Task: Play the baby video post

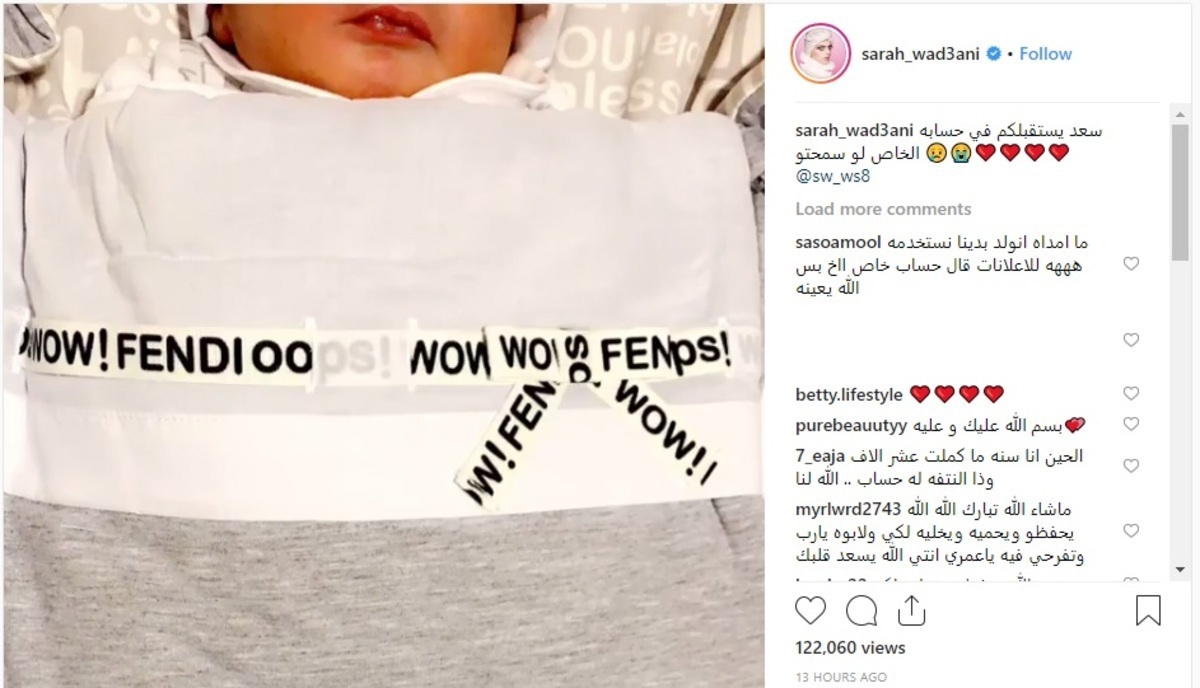Action: 383,344
